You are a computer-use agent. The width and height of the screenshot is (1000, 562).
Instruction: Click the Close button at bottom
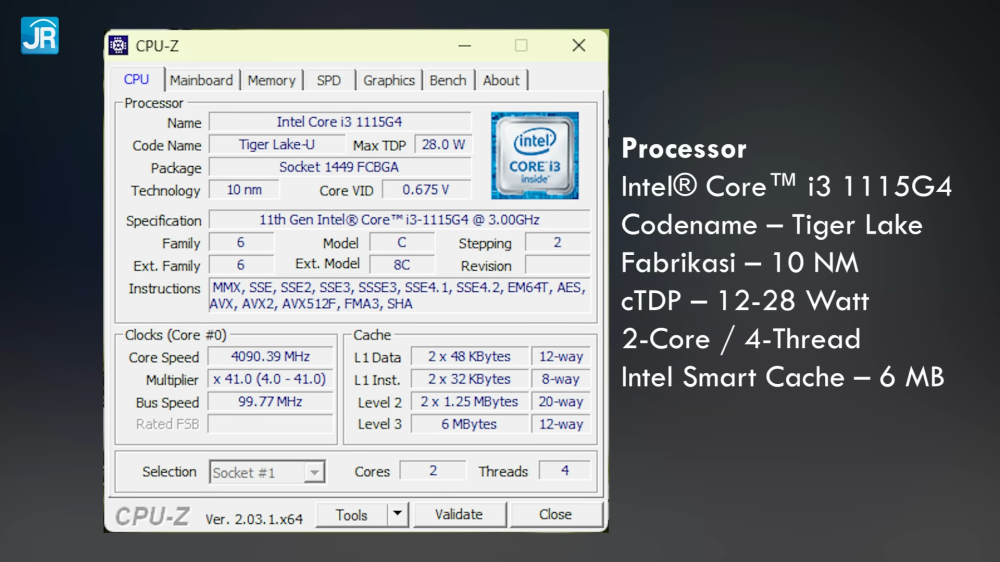(555, 514)
